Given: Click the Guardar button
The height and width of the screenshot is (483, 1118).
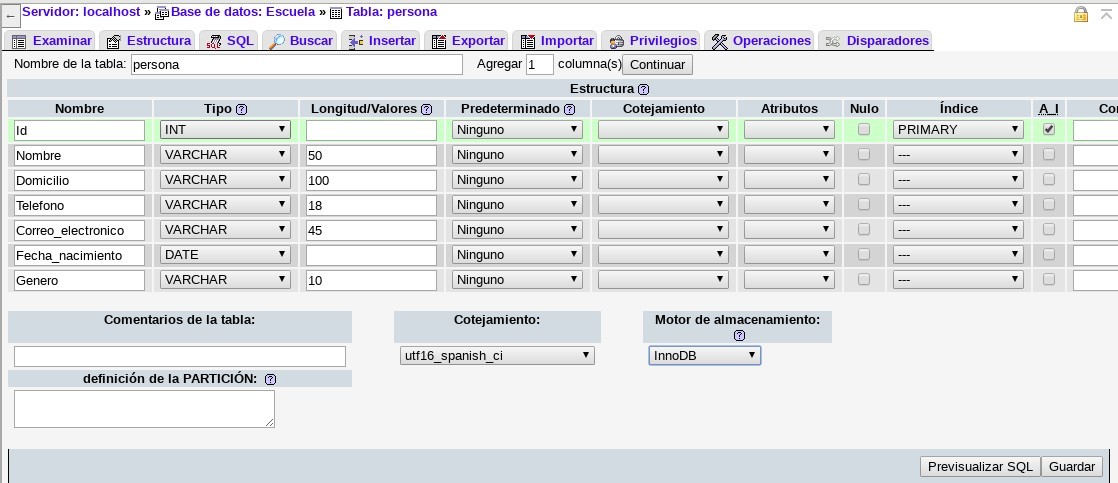Looking at the screenshot, I should point(1072,466).
